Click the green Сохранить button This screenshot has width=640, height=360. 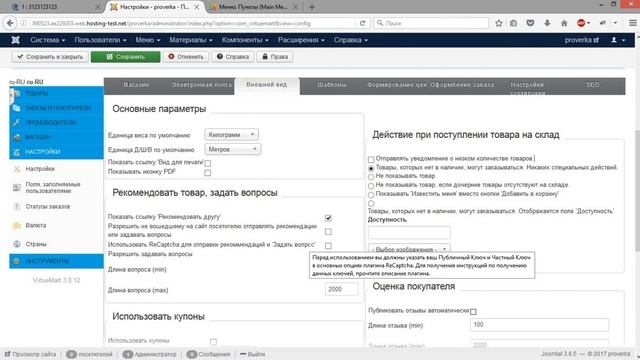click(x=125, y=57)
